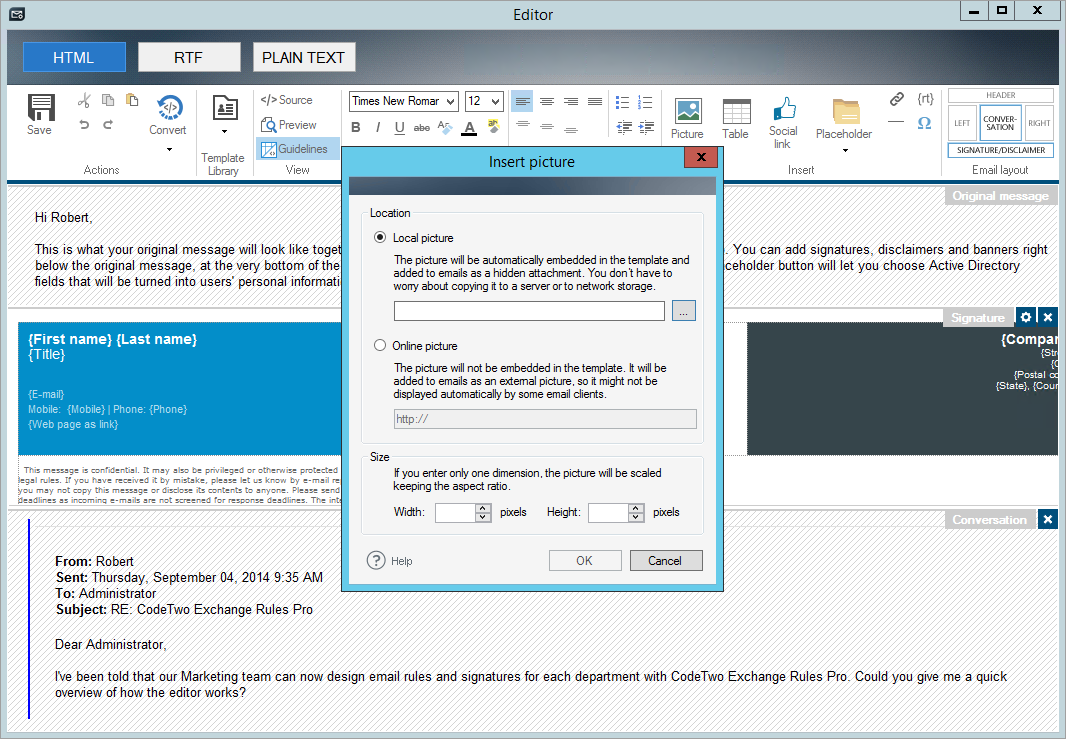Select align right paragraph

pos(571,101)
